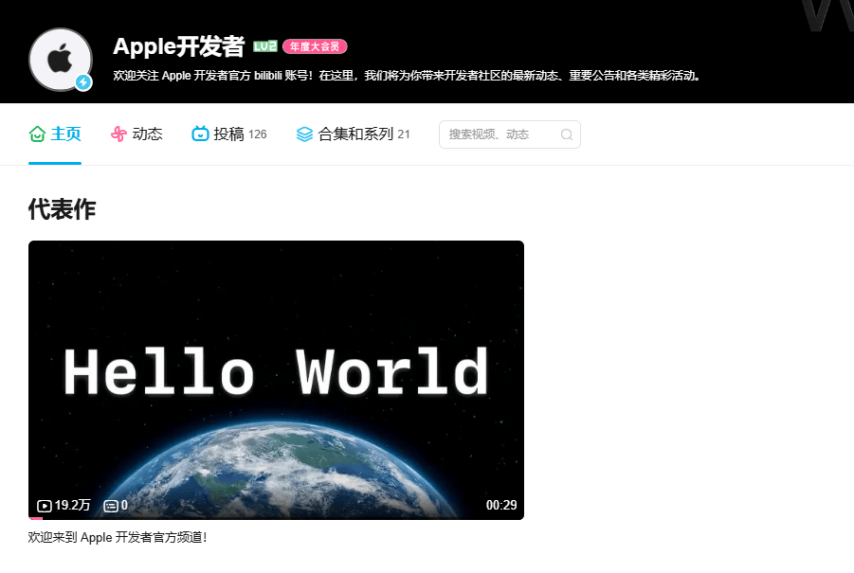The height and width of the screenshot is (573, 854).
Task: Click the blue lightning badge on avatar
Action: [84, 83]
